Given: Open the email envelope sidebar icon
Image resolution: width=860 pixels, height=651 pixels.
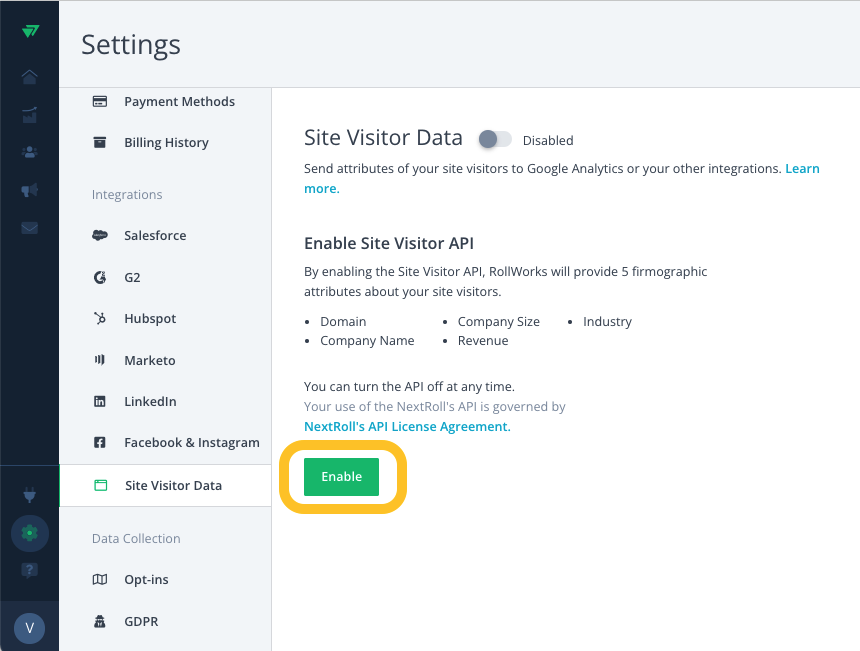Looking at the screenshot, I should (x=30, y=228).
